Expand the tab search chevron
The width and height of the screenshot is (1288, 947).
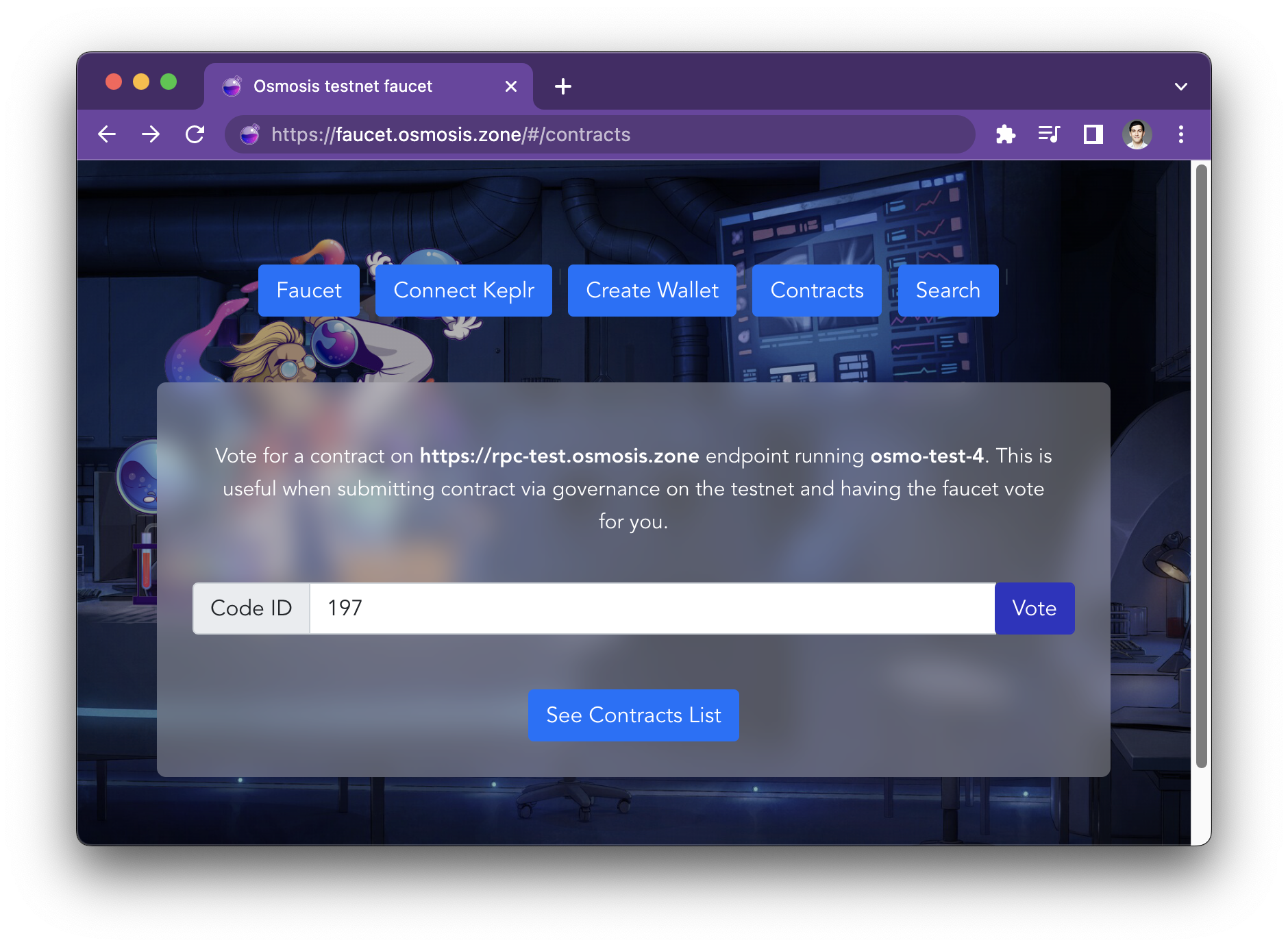tap(1180, 86)
